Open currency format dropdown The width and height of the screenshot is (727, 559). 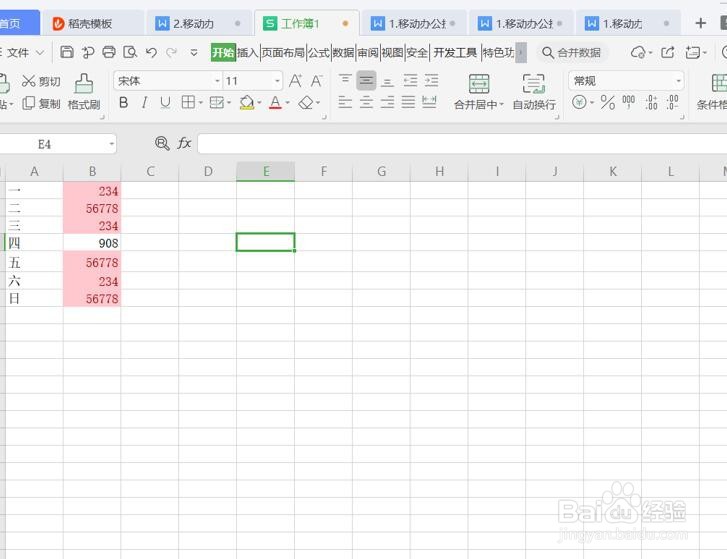click(x=592, y=102)
